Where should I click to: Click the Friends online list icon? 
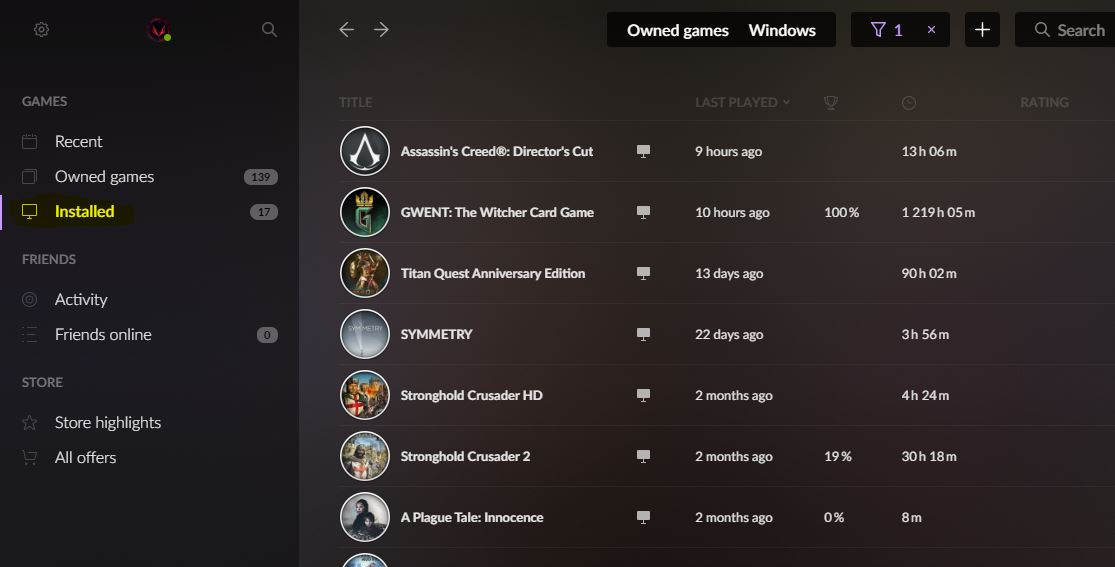pos(29,334)
